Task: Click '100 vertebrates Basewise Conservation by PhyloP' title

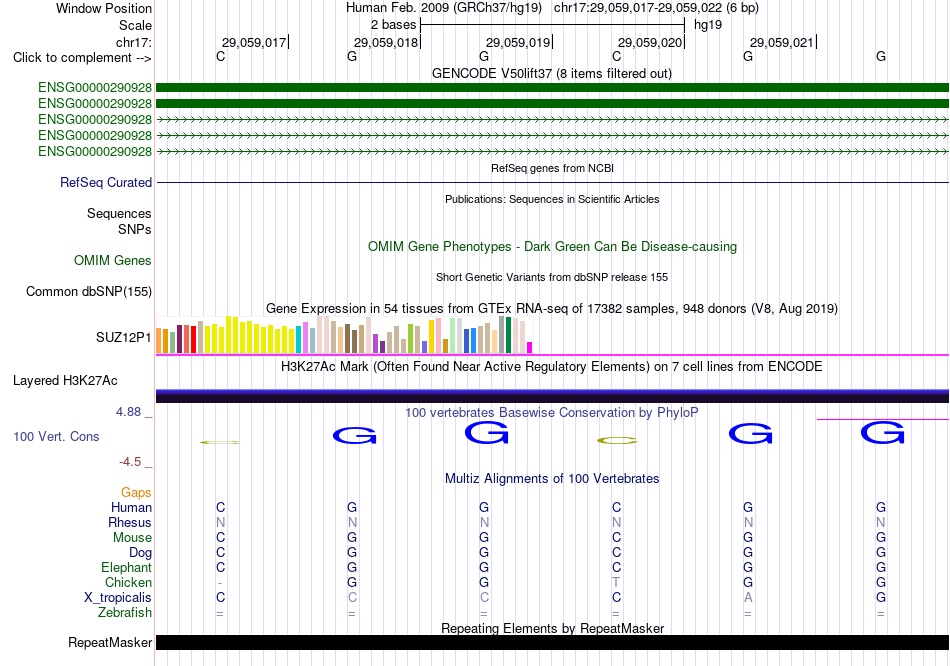Action: (551, 413)
